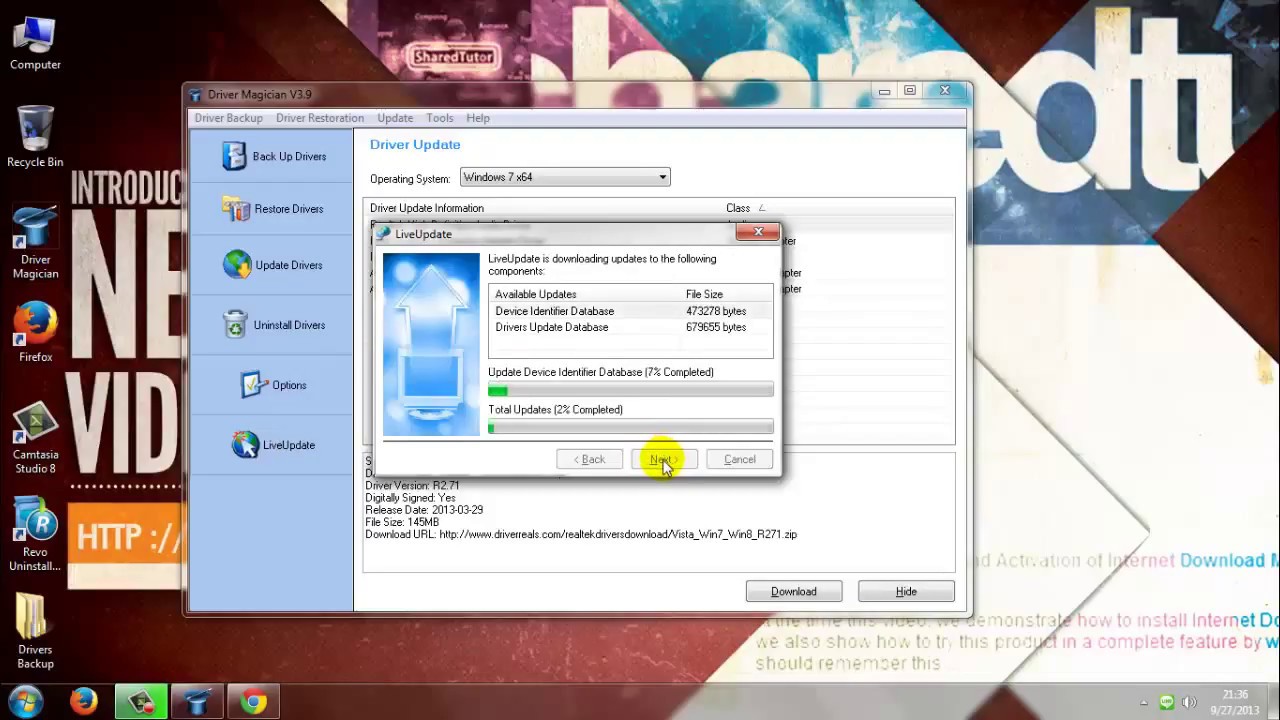This screenshot has width=1280, height=720.
Task: Open the Tools menu
Action: pyautogui.click(x=440, y=118)
